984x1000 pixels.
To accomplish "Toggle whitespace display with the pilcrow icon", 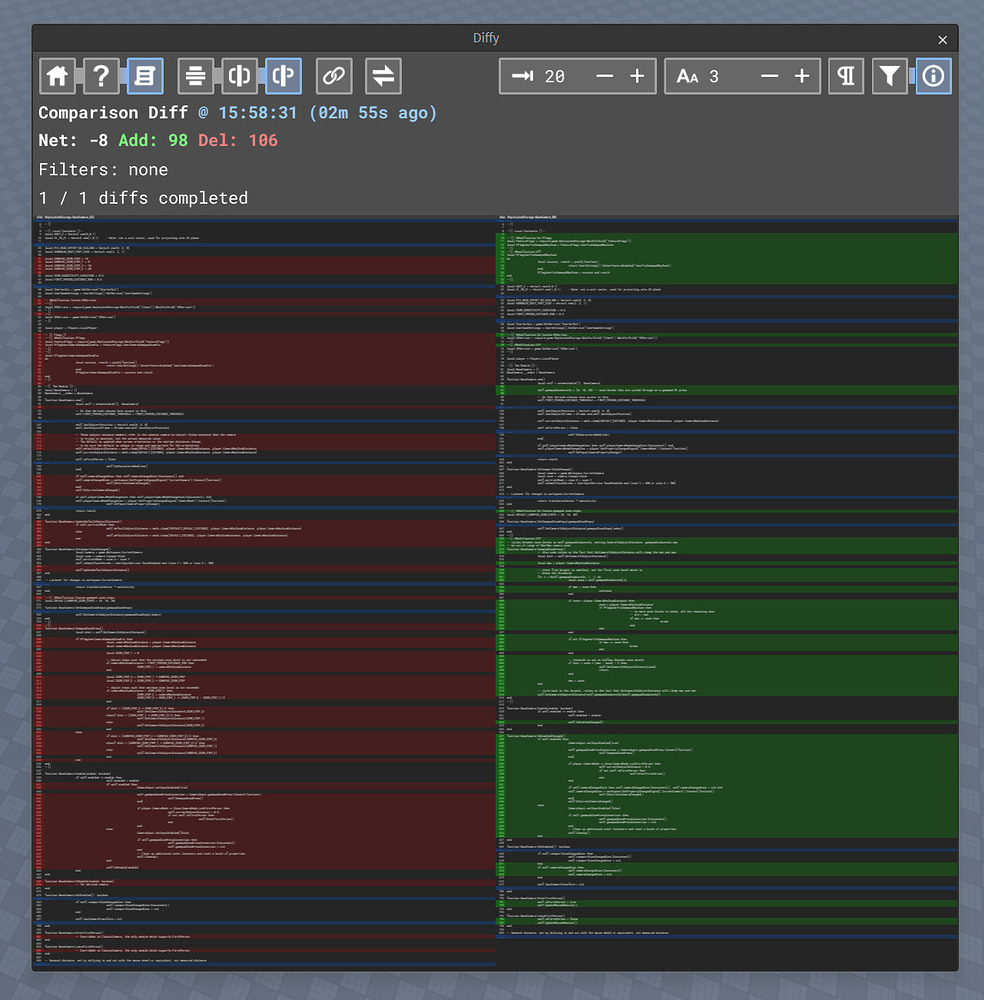I will (x=845, y=76).
